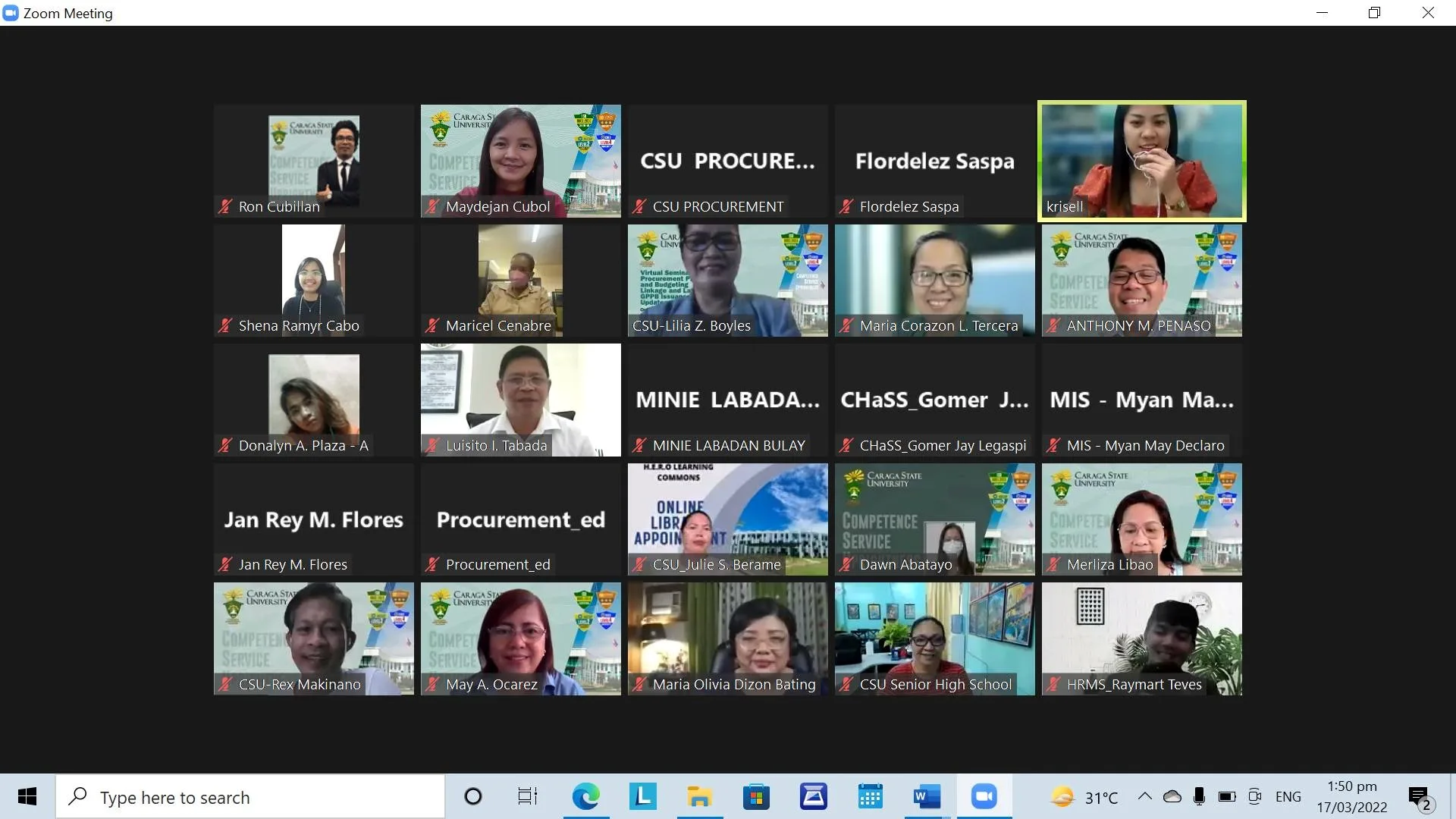Open Microsoft Store taskbar icon
The image size is (1456, 819).
[756, 797]
